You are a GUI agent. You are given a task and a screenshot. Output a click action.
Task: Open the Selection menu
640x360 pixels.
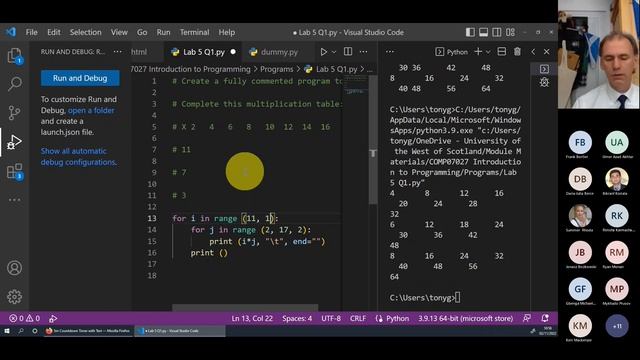(85, 32)
